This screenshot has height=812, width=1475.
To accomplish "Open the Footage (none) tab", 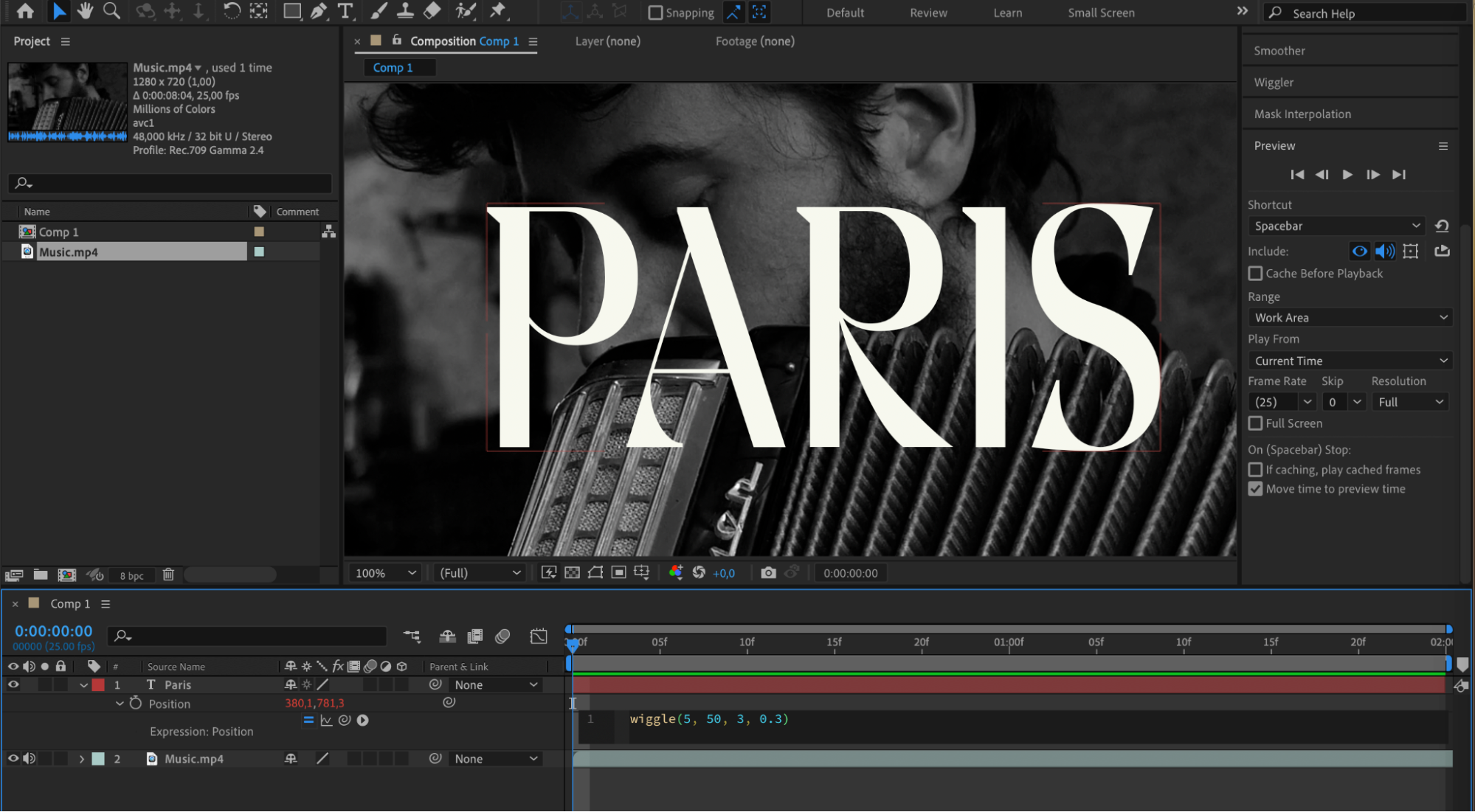I will click(754, 41).
